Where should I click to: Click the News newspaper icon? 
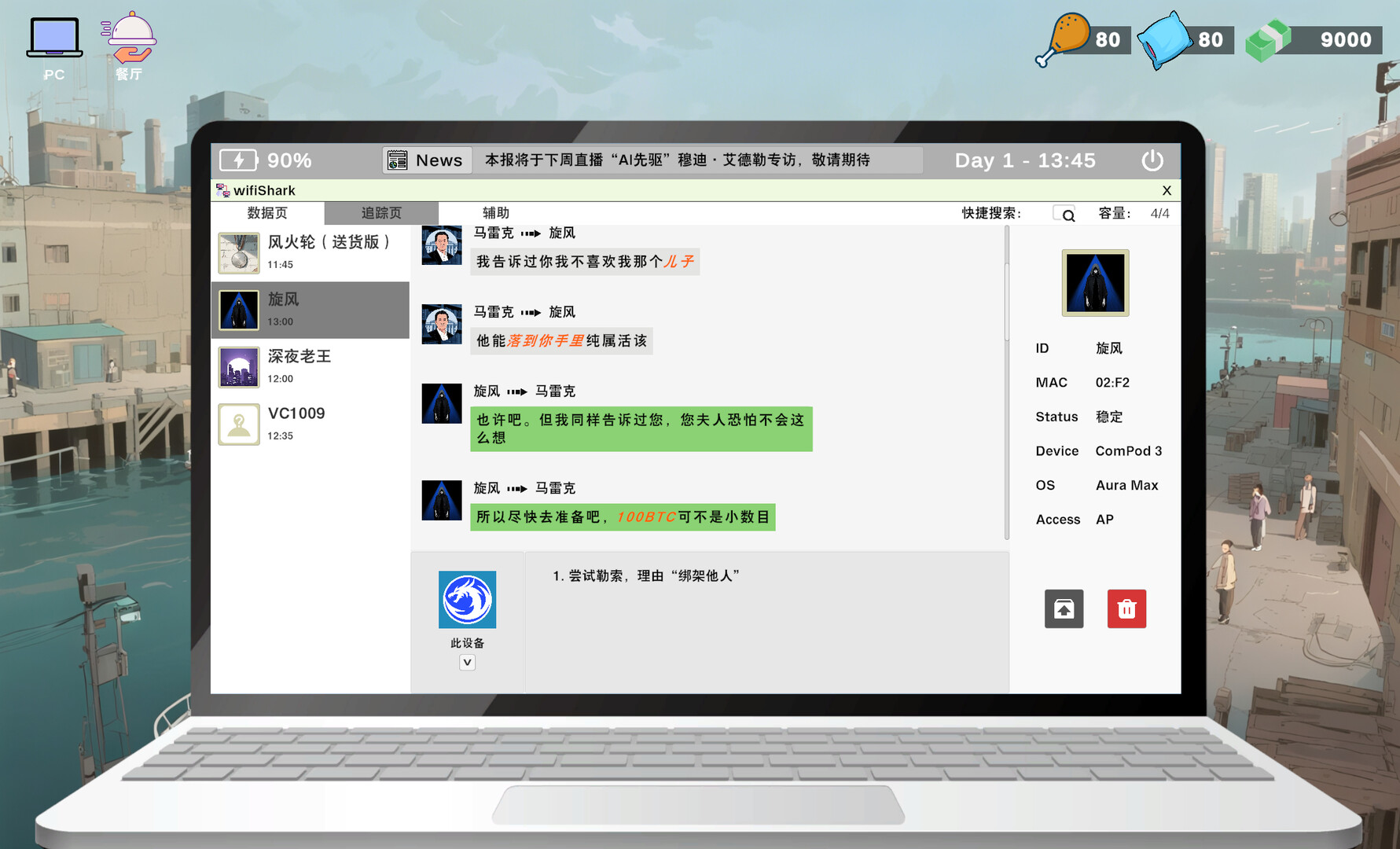pos(398,160)
